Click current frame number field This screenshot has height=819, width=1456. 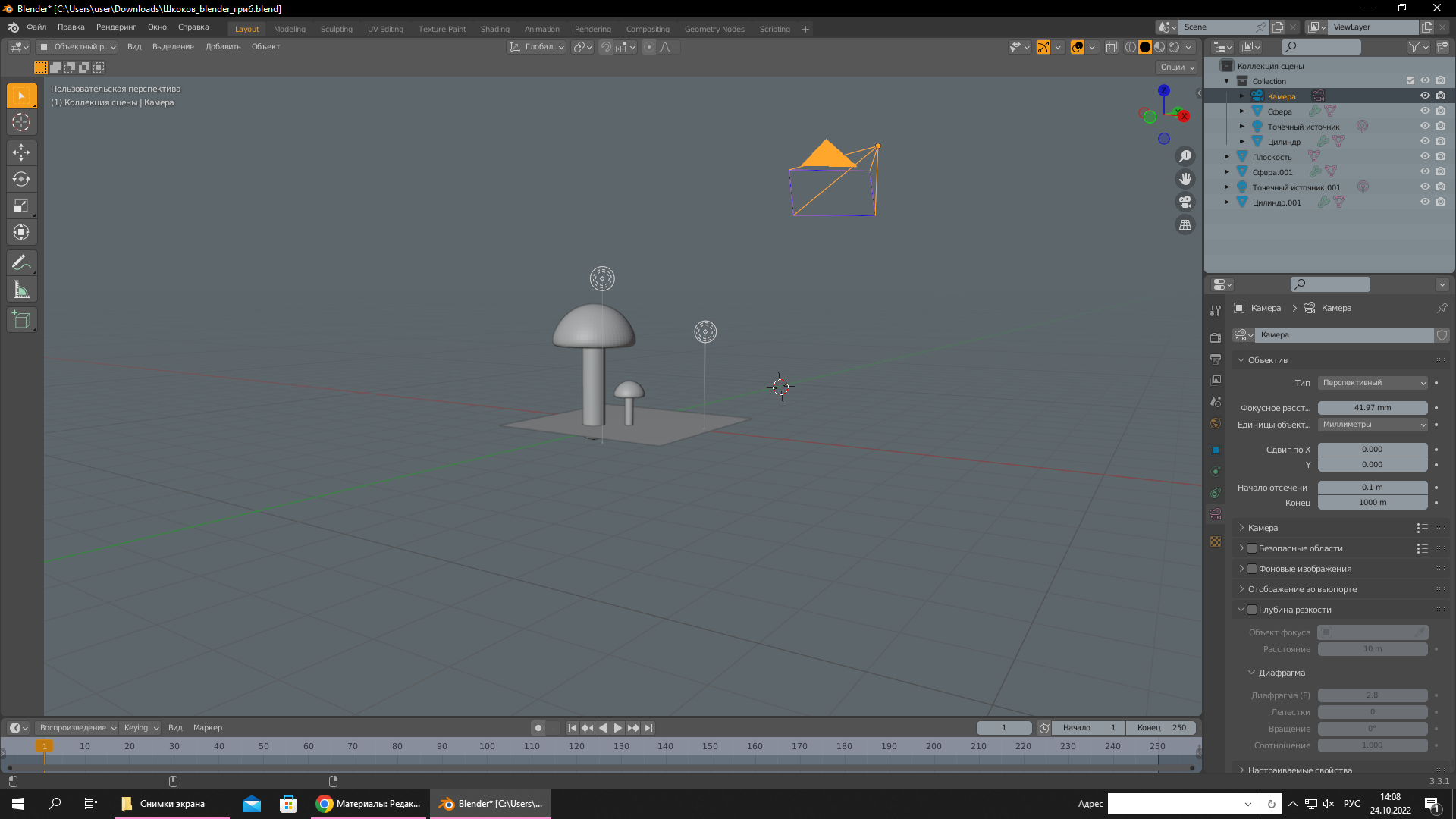click(x=1004, y=728)
